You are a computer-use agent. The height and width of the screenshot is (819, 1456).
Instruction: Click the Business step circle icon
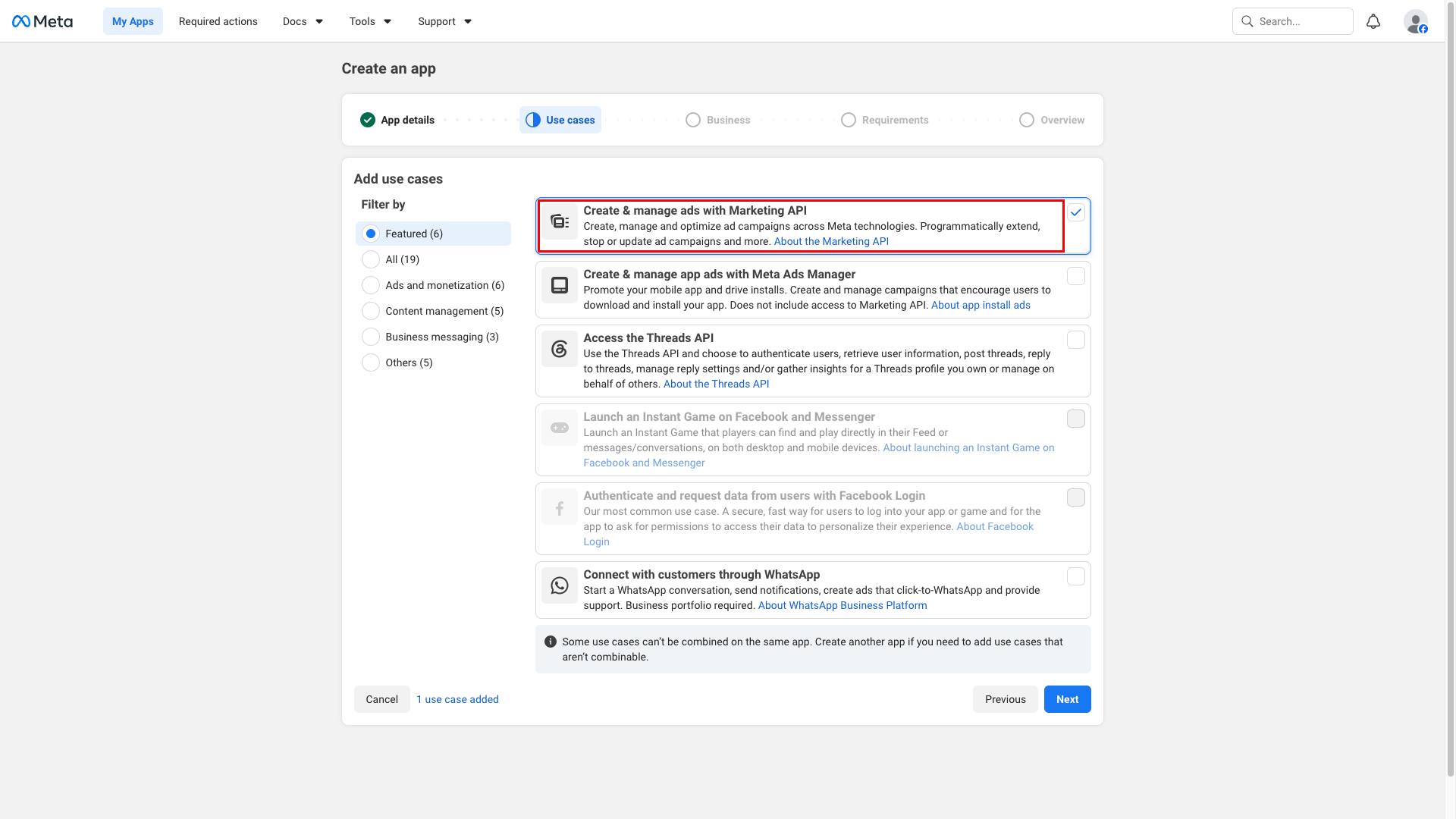click(x=693, y=120)
